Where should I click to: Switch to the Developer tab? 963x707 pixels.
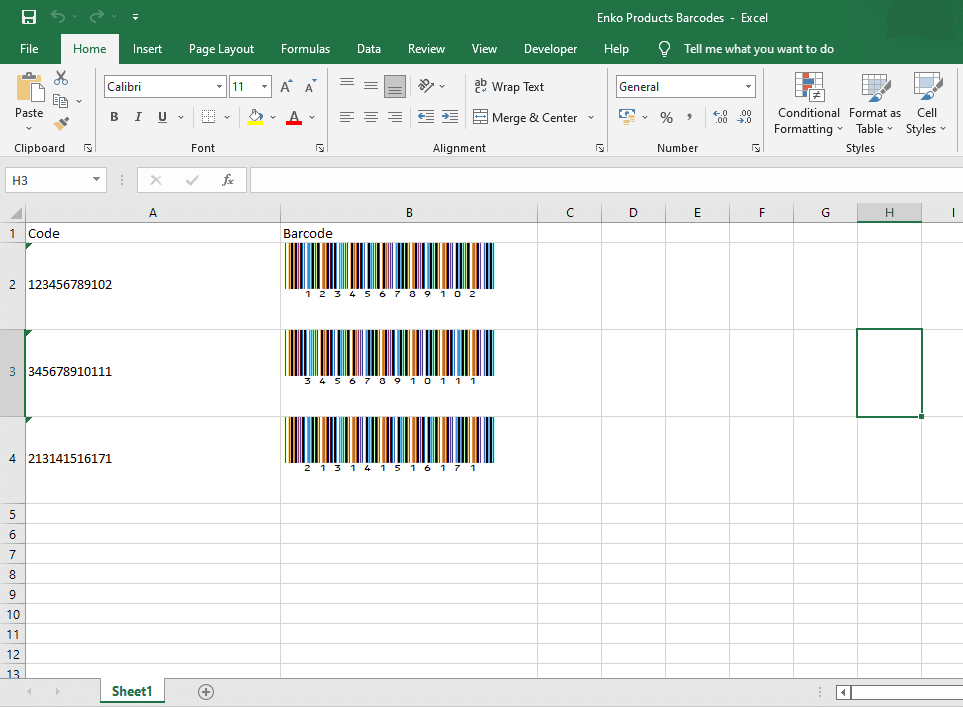pyautogui.click(x=550, y=49)
